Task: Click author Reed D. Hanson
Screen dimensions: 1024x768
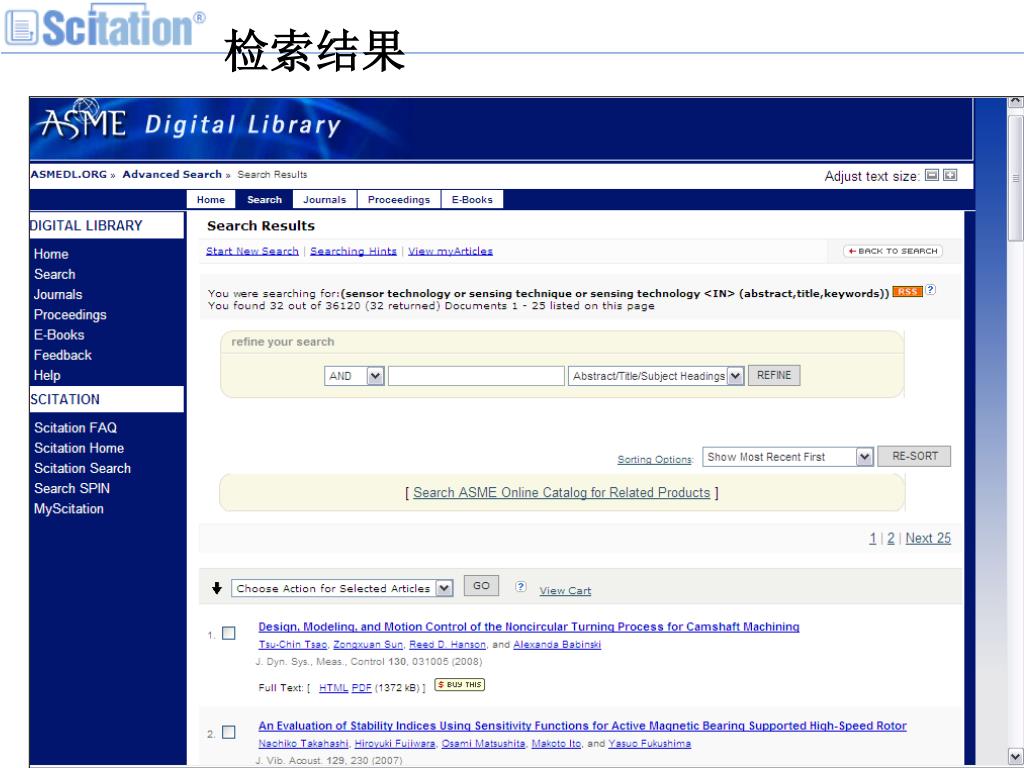Action: point(447,645)
